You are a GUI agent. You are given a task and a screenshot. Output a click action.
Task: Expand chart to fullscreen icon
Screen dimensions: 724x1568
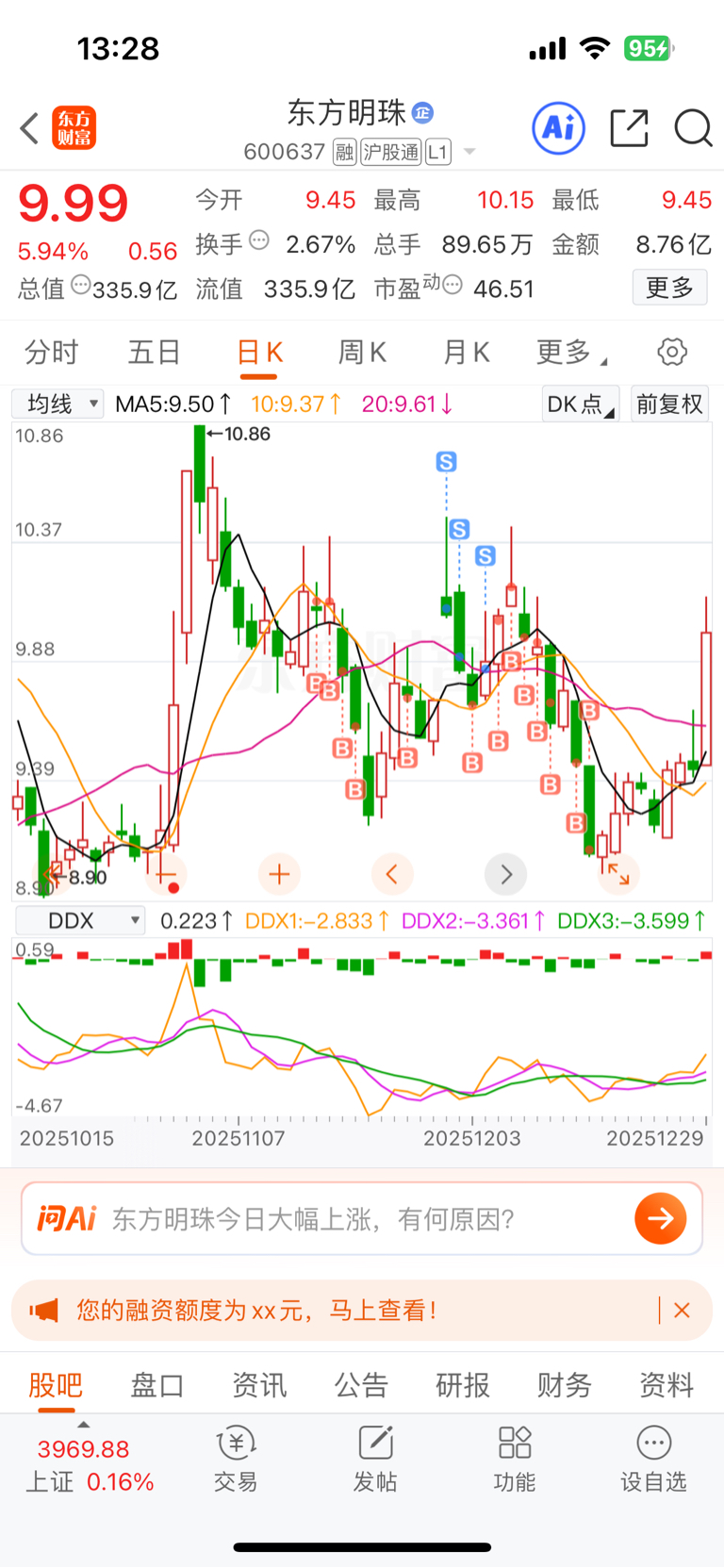(618, 874)
